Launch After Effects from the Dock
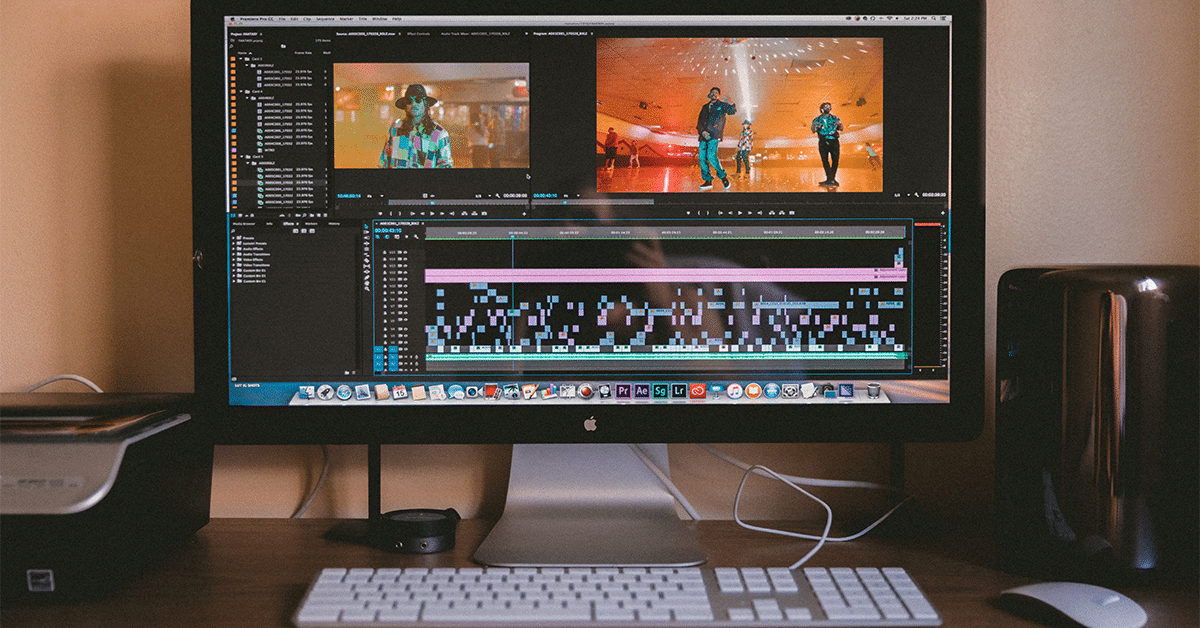1200x628 pixels. coord(642,390)
